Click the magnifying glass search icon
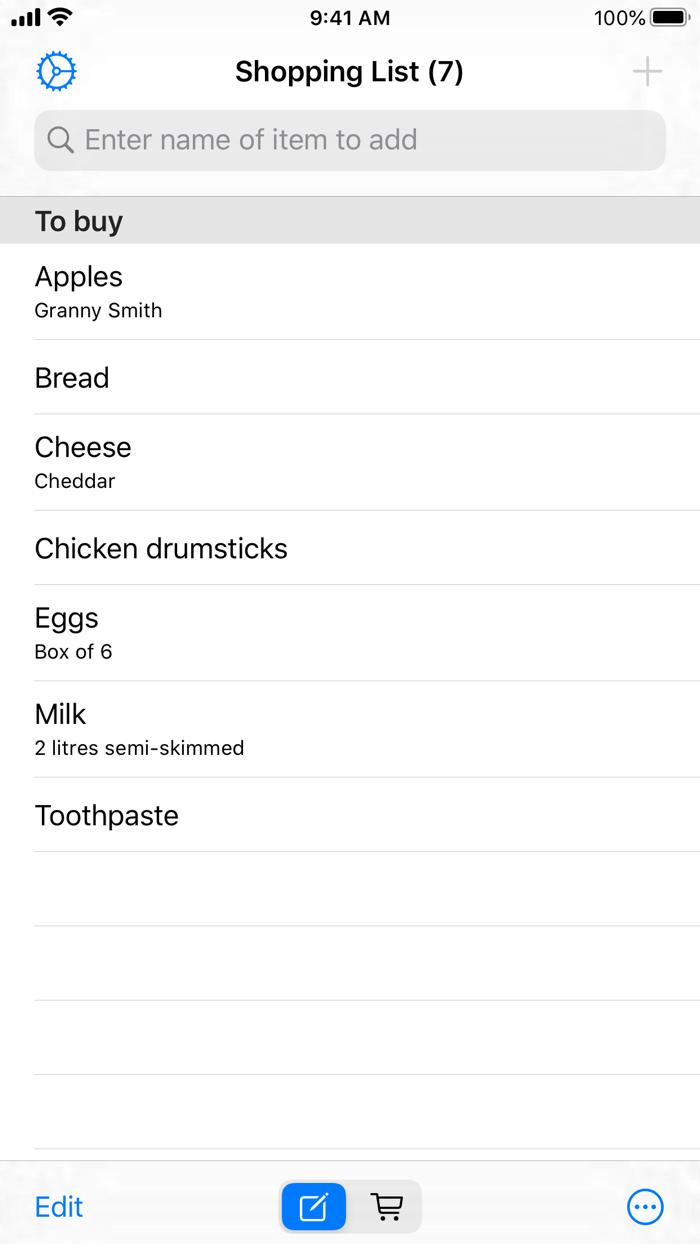 tap(60, 140)
